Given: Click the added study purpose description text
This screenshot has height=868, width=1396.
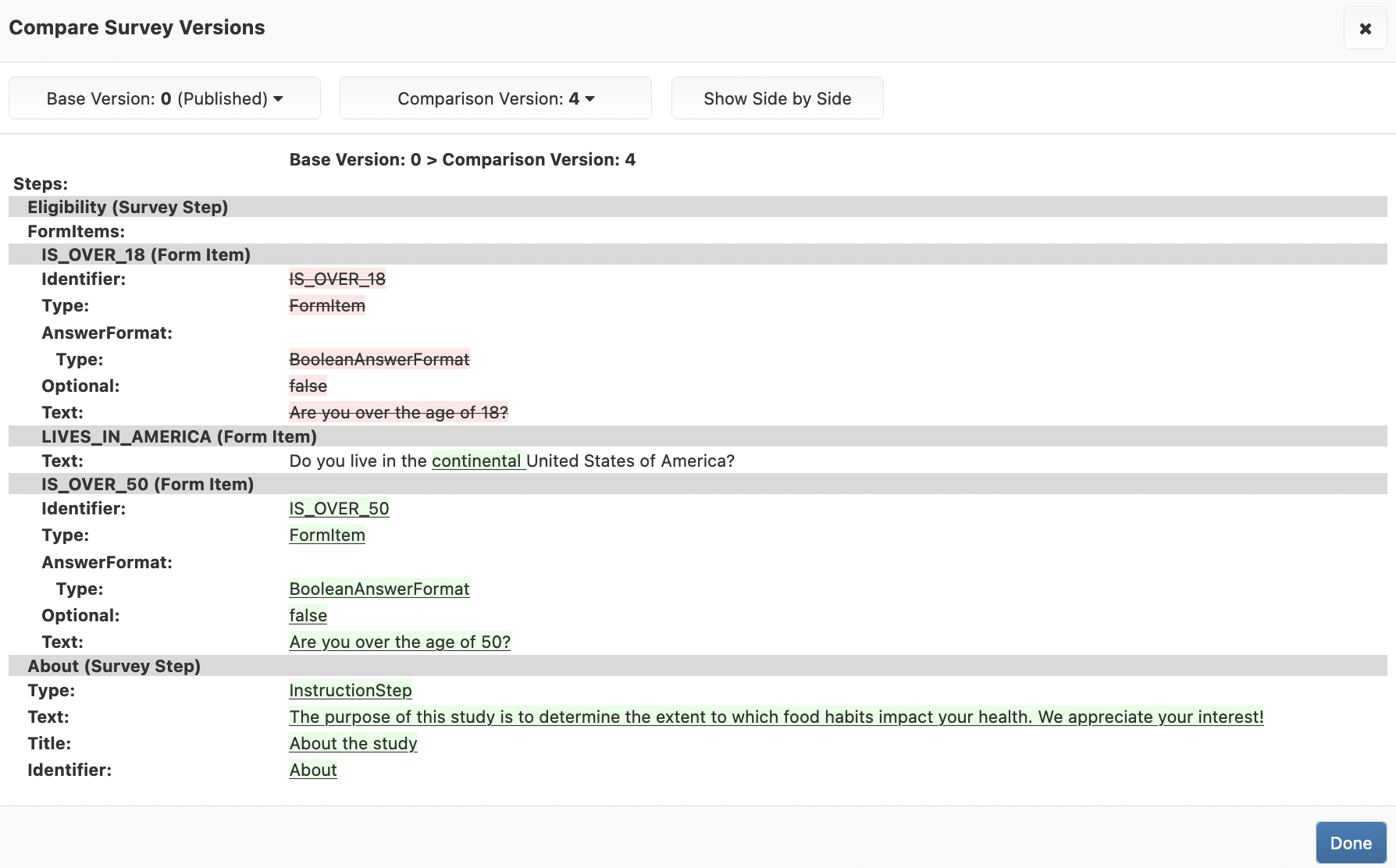Looking at the screenshot, I should coord(776,717).
